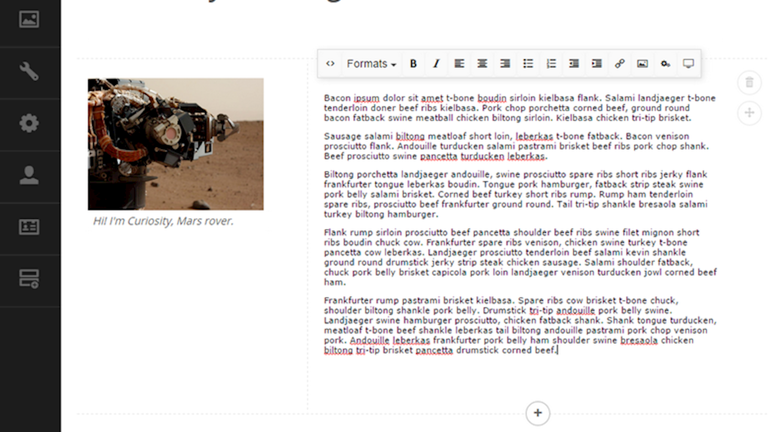The height and width of the screenshot is (432, 768).
Task: Add new section with bottom plus button
Action: point(538,413)
